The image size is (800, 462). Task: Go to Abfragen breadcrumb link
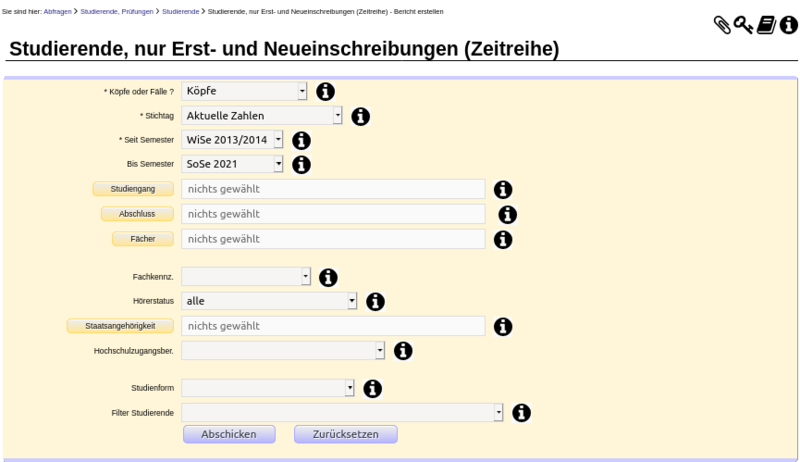coord(58,12)
